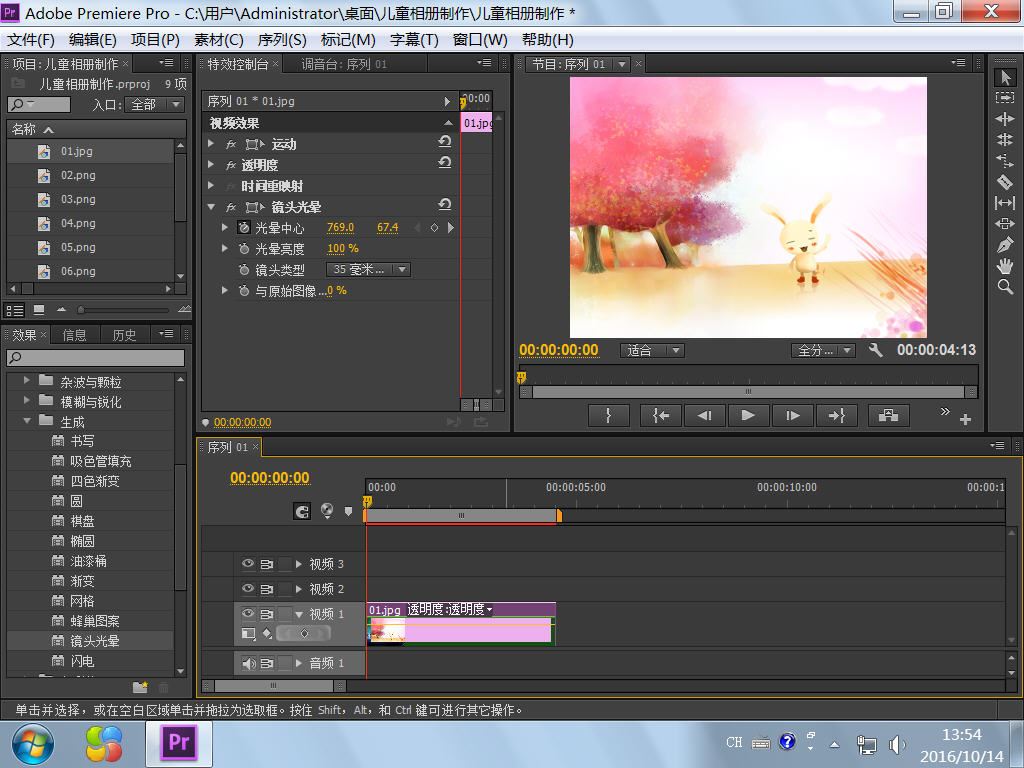Pick the Rate Stretch tool
Viewport: 1024px width, 768px height.
coord(1005,160)
